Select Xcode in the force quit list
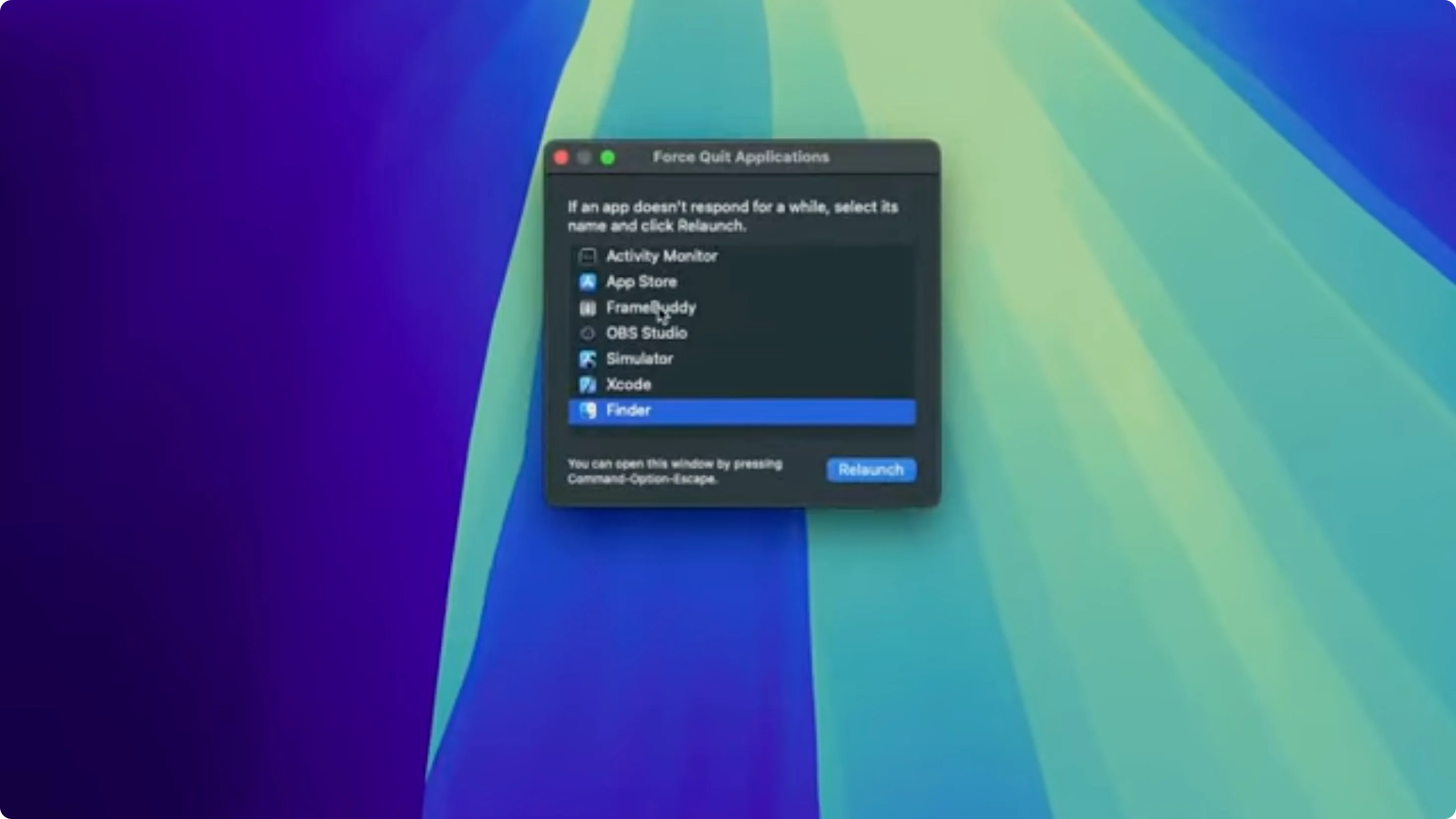This screenshot has height=819, width=1456. (x=628, y=384)
